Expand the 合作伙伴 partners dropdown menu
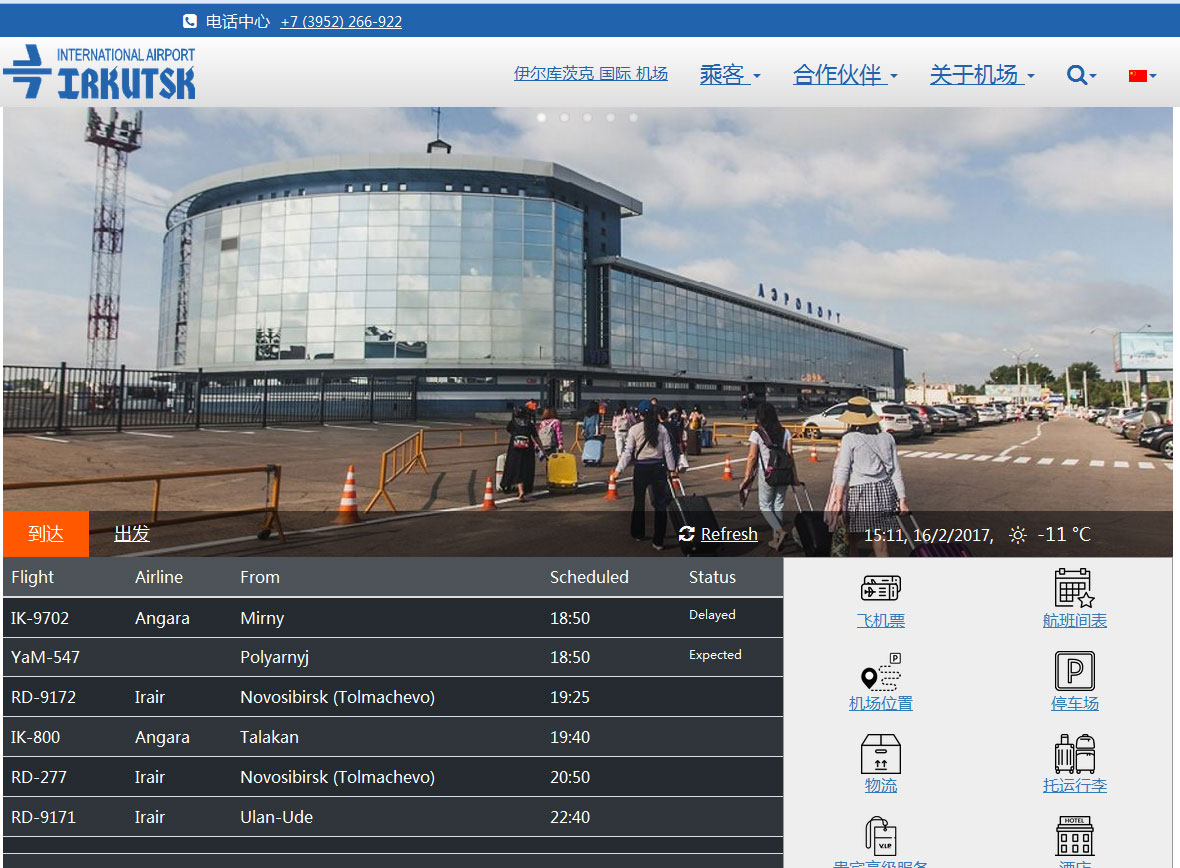 tap(845, 75)
